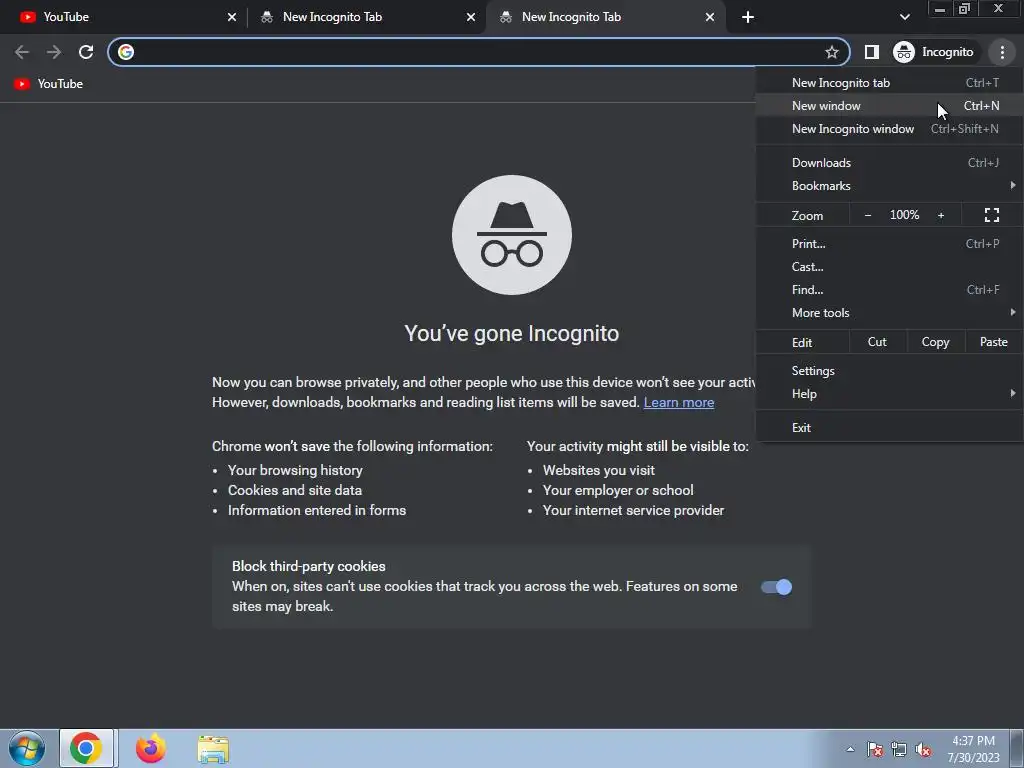The height and width of the screenshot is (768, 1024).
Task: Select New Incognito window menu entry
Action: [889, 129]
